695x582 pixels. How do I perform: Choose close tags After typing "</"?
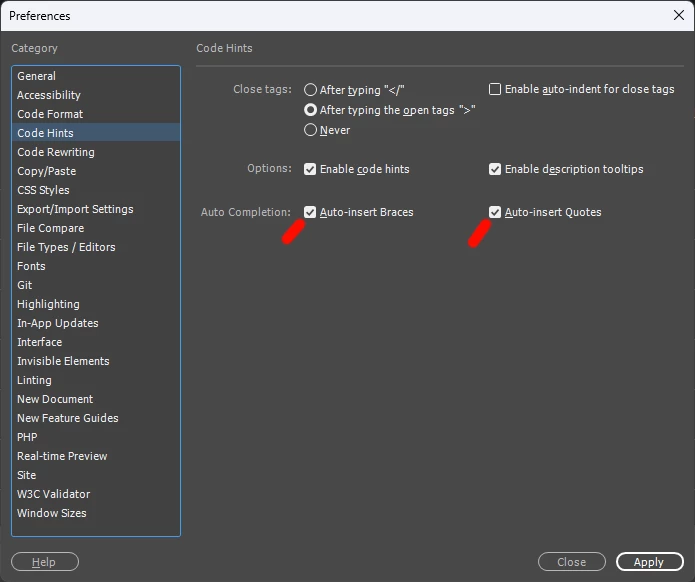click(310, 90)
